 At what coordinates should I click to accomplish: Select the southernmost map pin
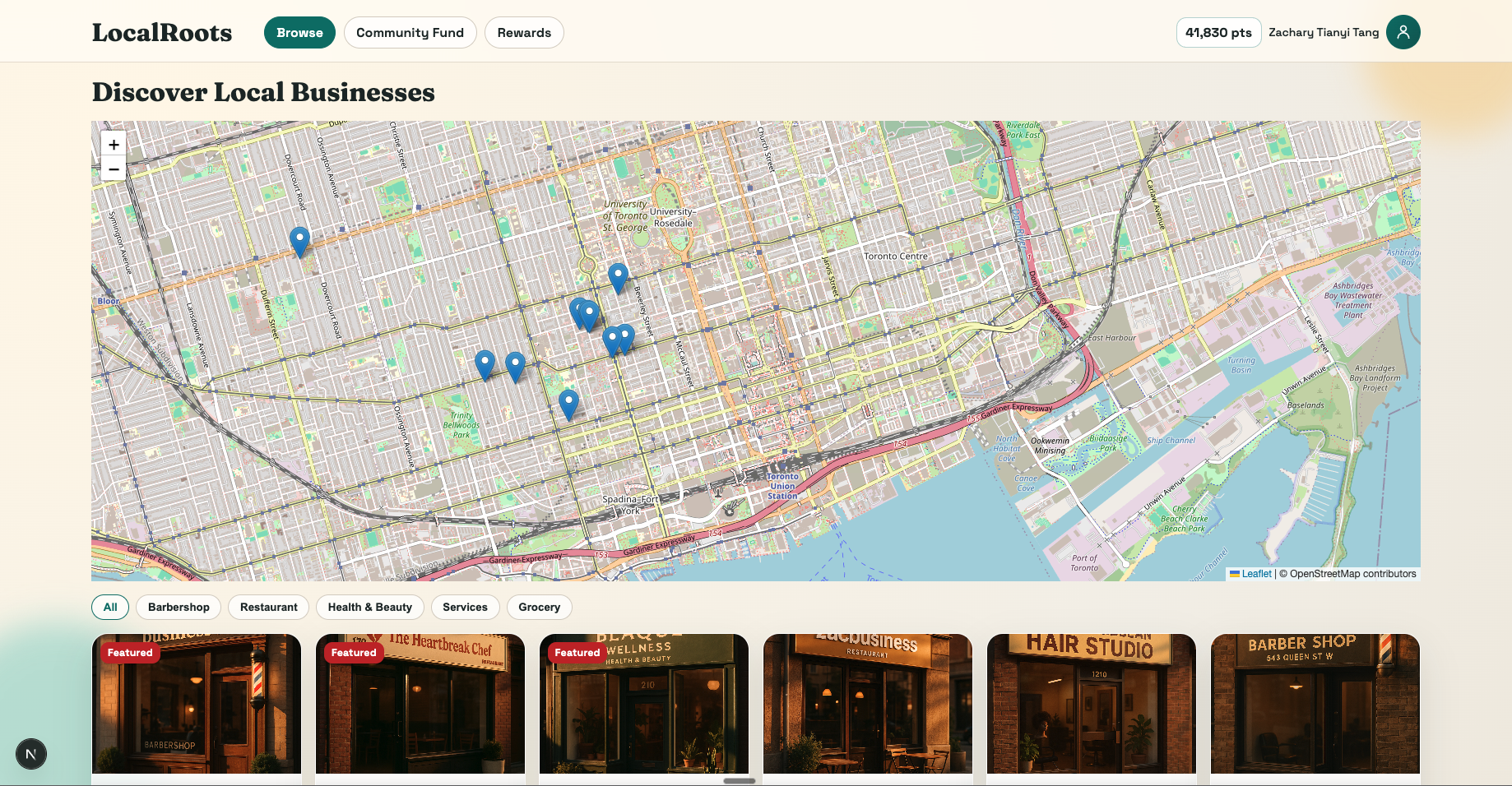[x=568, y=405]
